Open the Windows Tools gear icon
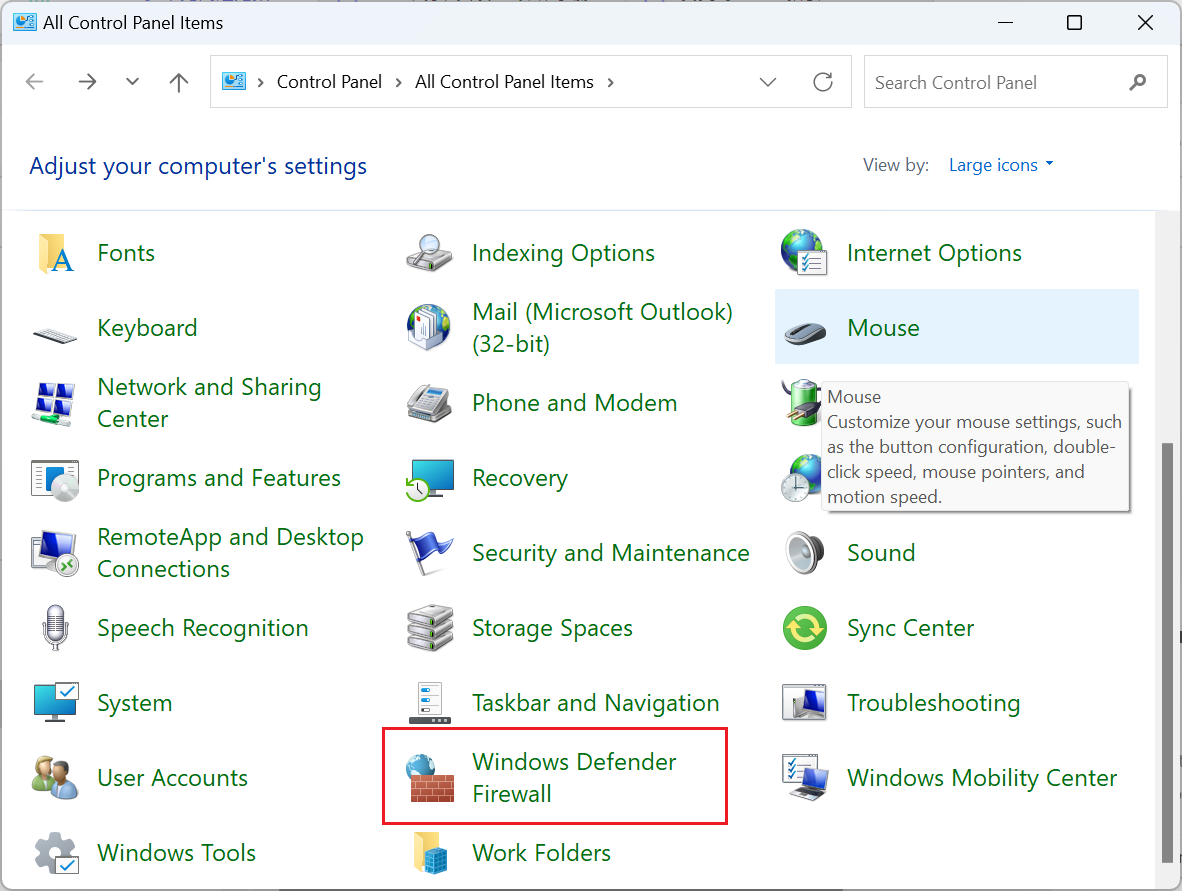The image size is (1182, 891). pos(56,853)
